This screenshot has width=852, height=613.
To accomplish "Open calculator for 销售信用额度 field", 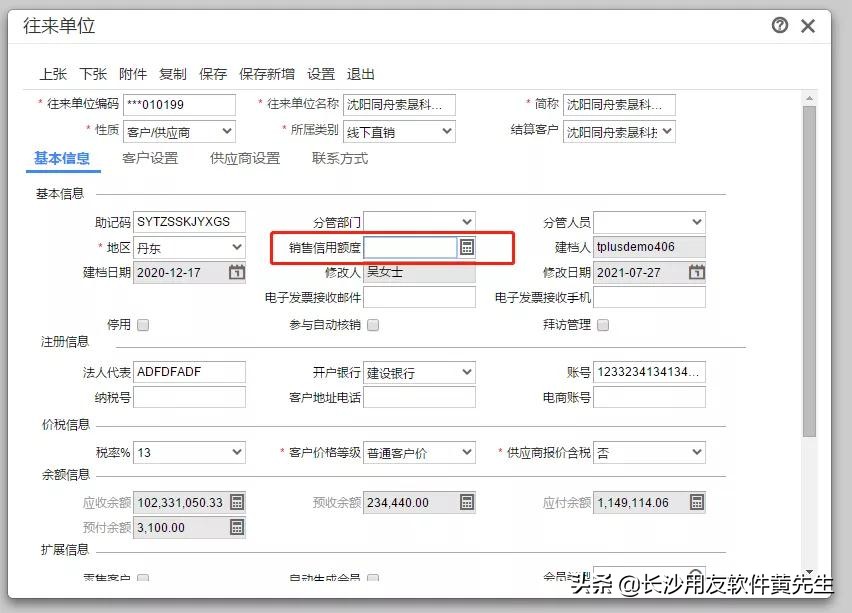I will point(467,247).
